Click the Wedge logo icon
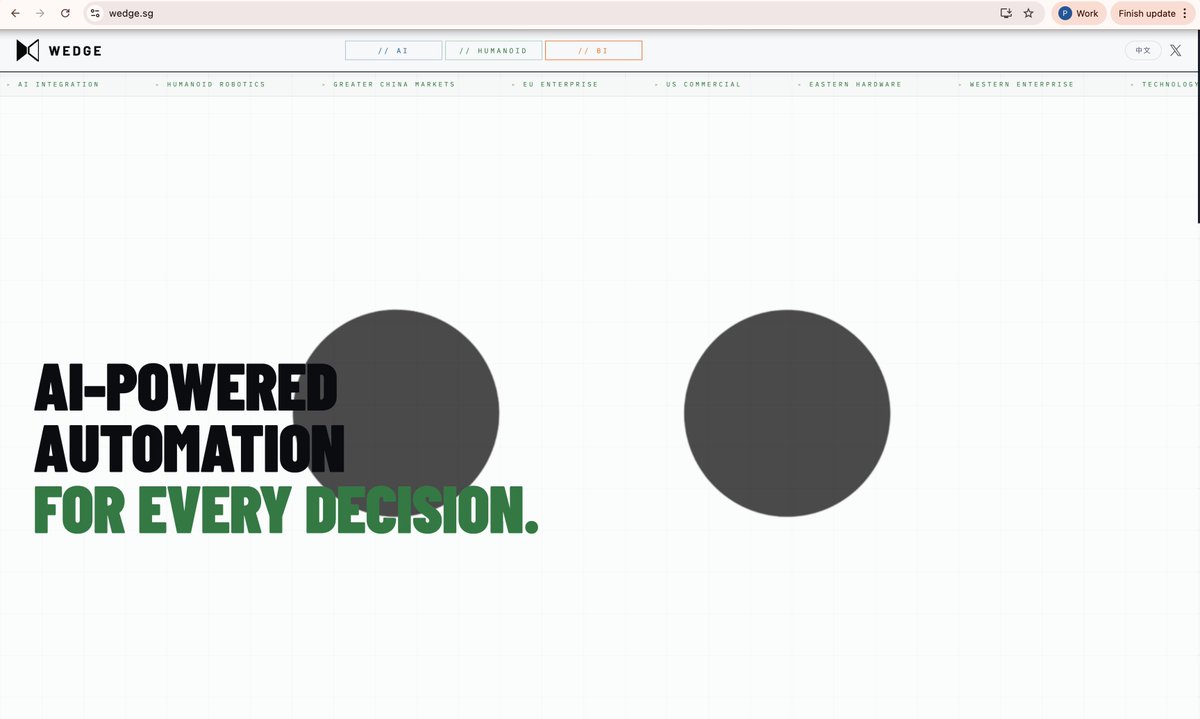Viewport: 1200px width, 719px height. (x=28, y=50)
